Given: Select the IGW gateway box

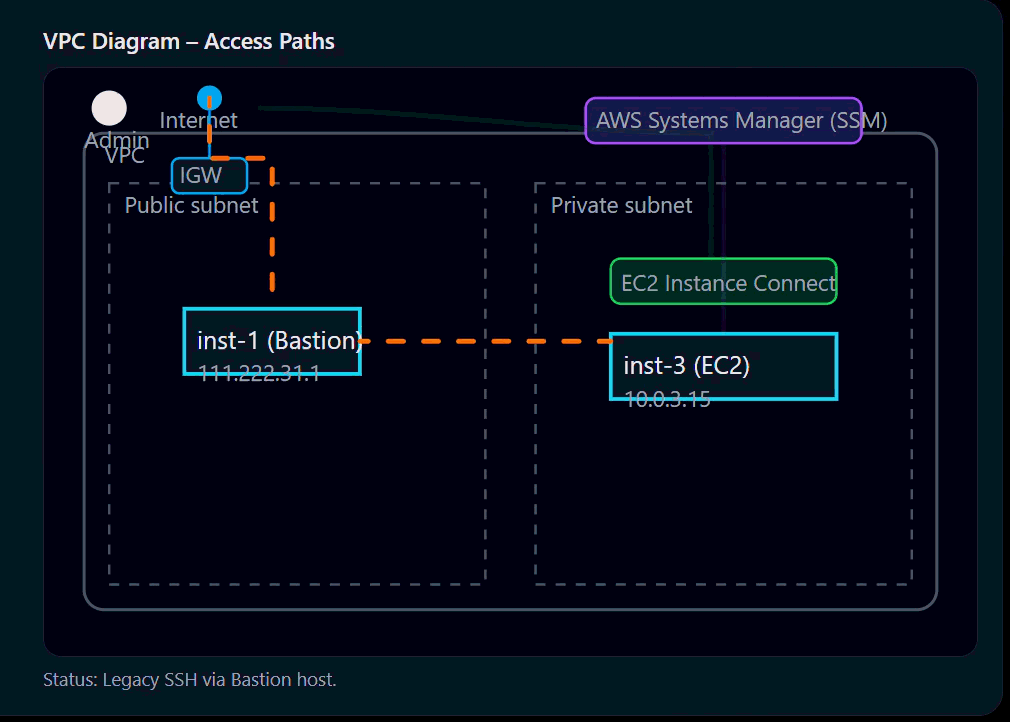Looking at the screenshot, I should (x=209, y=175).
